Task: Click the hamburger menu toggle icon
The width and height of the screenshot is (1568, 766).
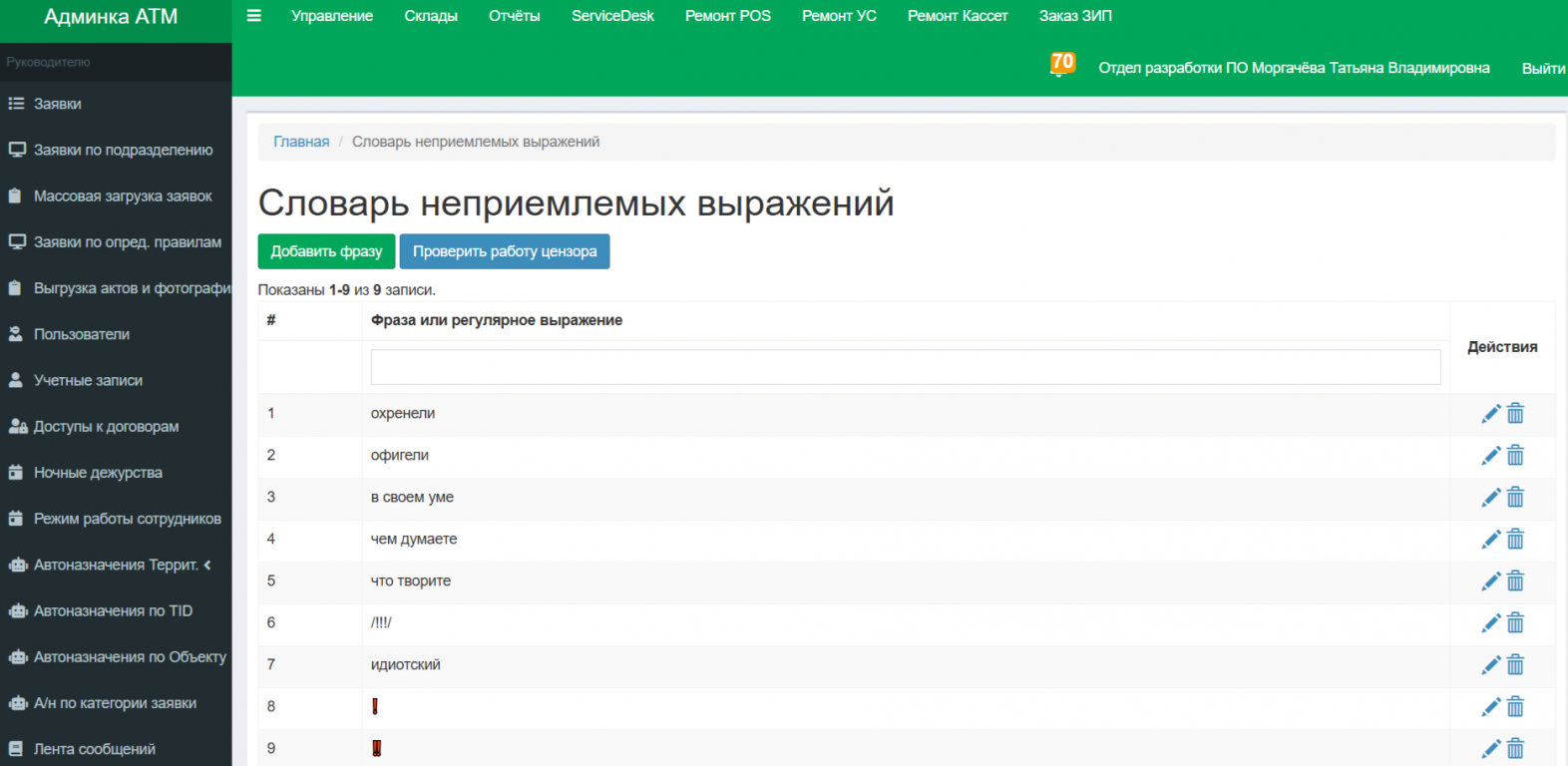Action: (x=253, y=16)
